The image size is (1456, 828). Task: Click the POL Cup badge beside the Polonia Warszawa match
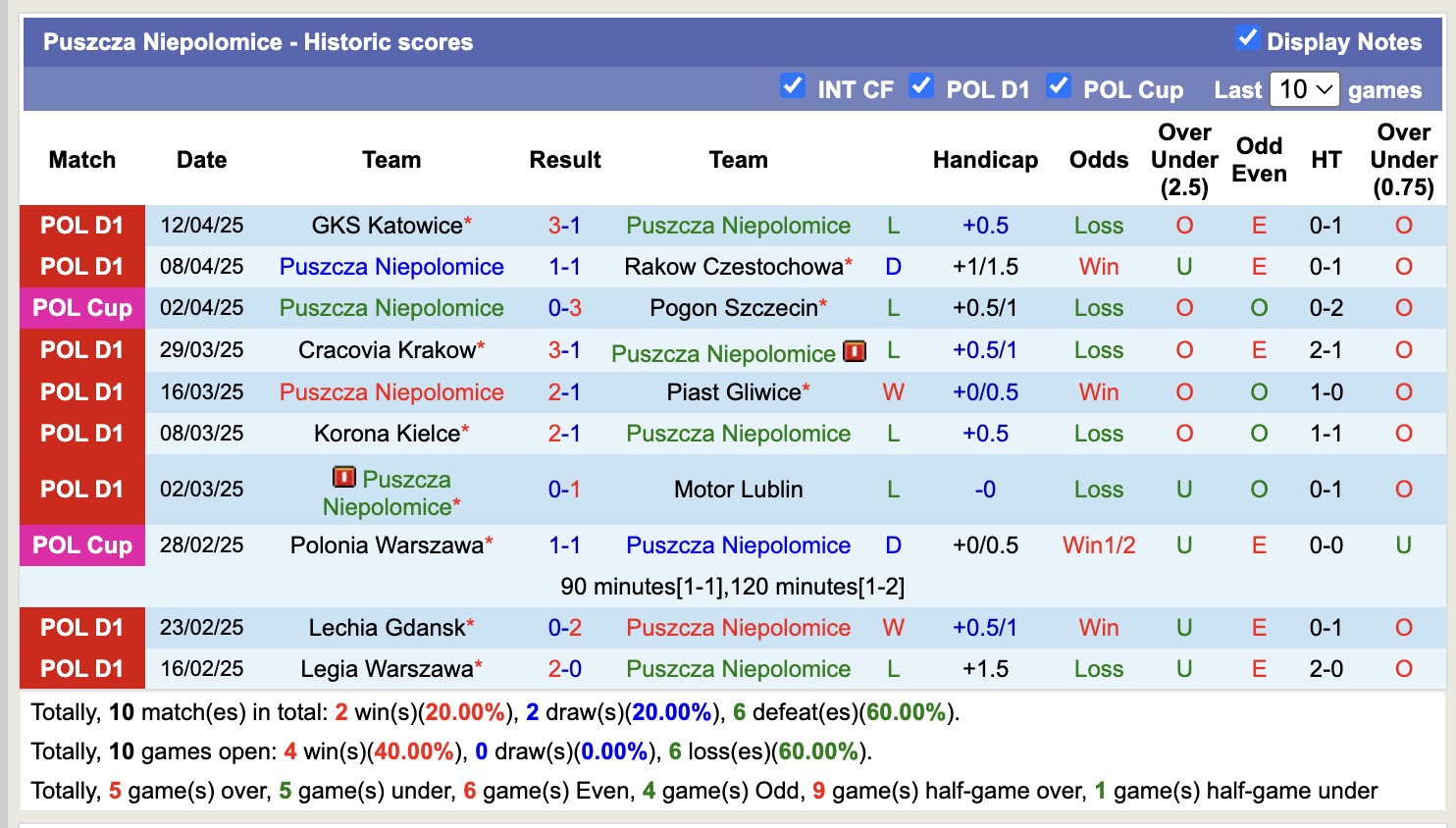point(81,545)
